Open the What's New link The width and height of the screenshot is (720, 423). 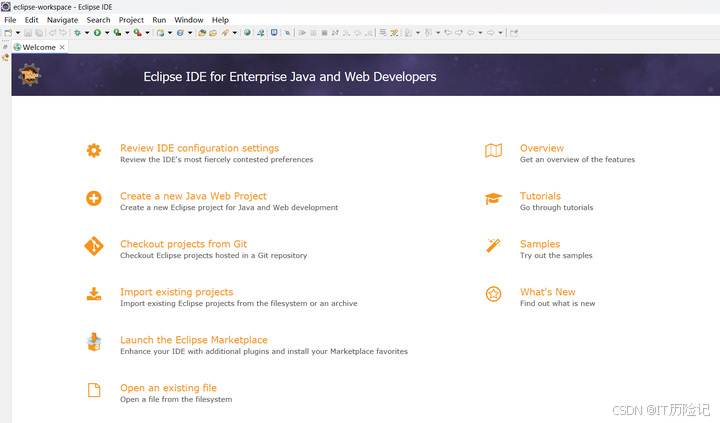pyautogui.click(x=547, y=292)
